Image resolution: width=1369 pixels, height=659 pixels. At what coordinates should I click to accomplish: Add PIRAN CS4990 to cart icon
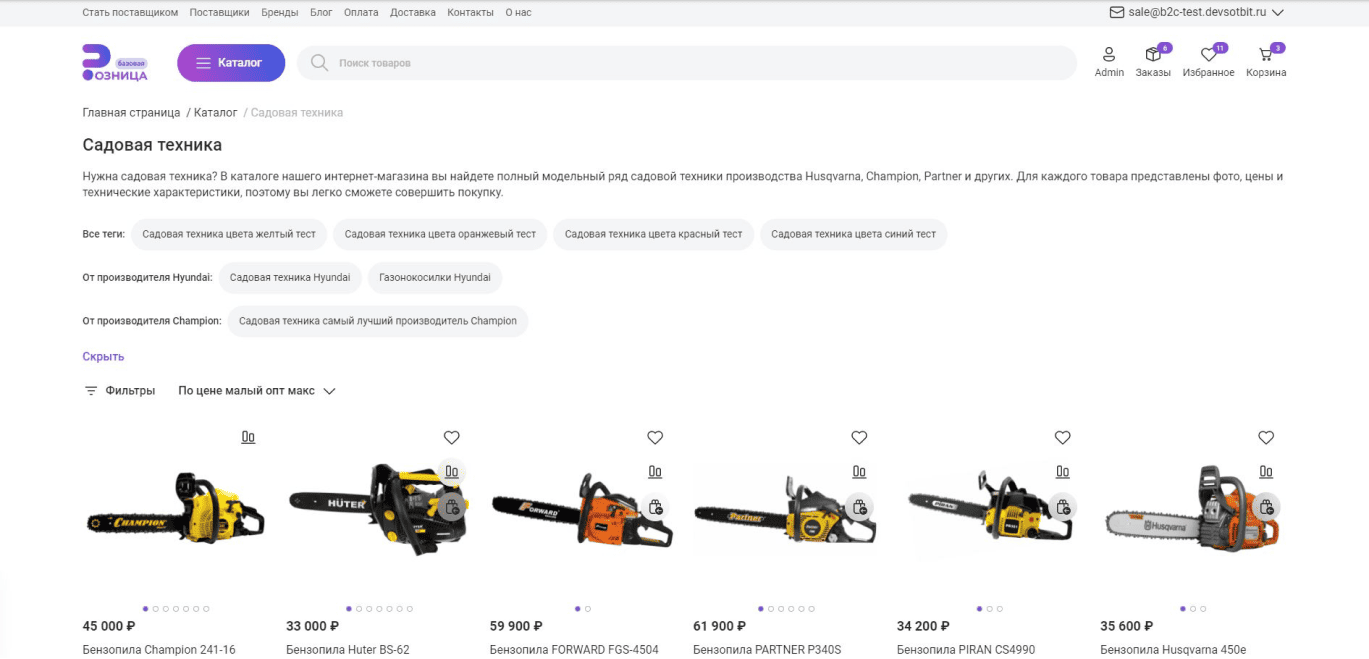coord(1063,507)
